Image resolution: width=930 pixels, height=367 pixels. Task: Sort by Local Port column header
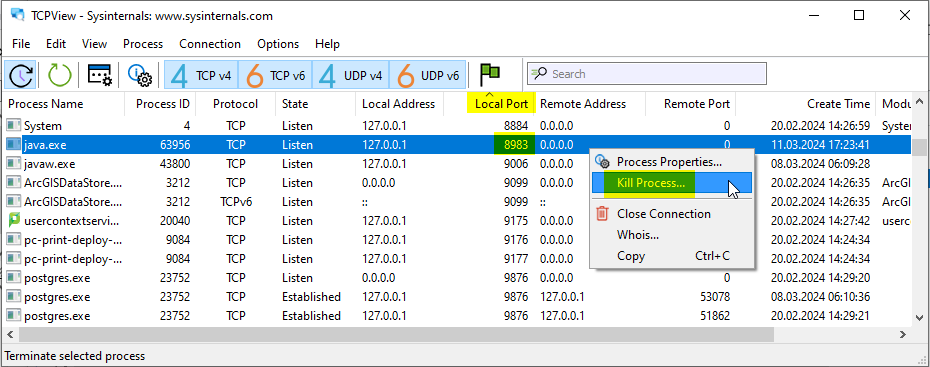click(489, 104)
